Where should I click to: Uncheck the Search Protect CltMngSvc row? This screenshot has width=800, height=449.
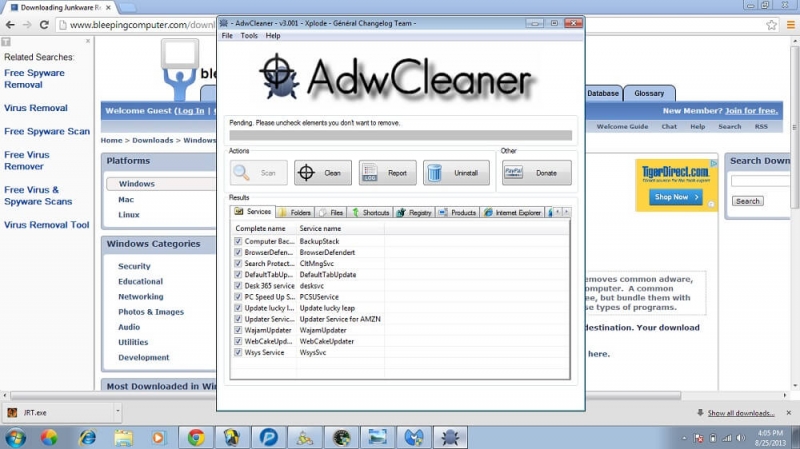pyautogui.click(x=238, y=263)
